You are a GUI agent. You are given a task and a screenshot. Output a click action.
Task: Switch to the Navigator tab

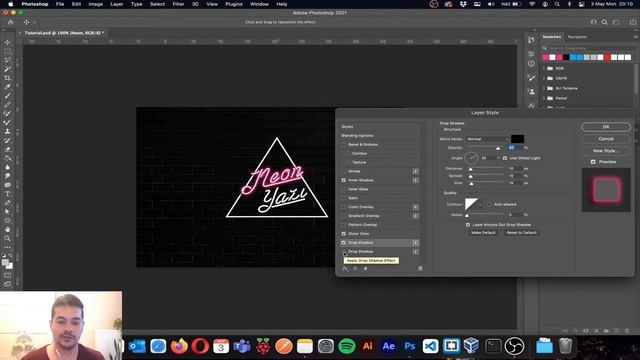[577, 37]
